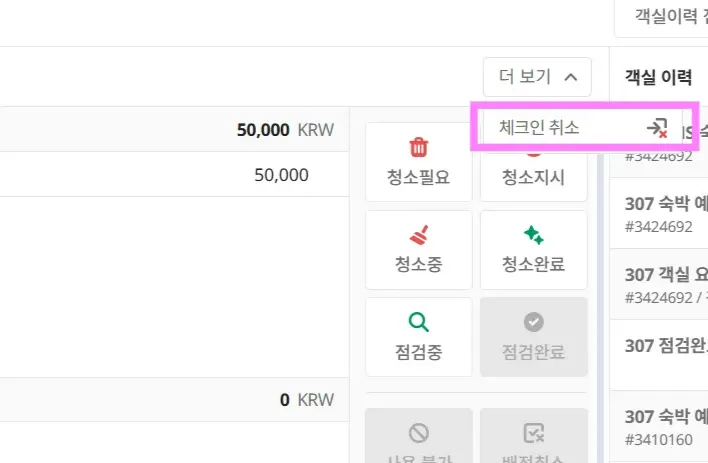This screenshot has height=463, width=708.
Task: Click the 배정취소 icon
Action: 533,433
